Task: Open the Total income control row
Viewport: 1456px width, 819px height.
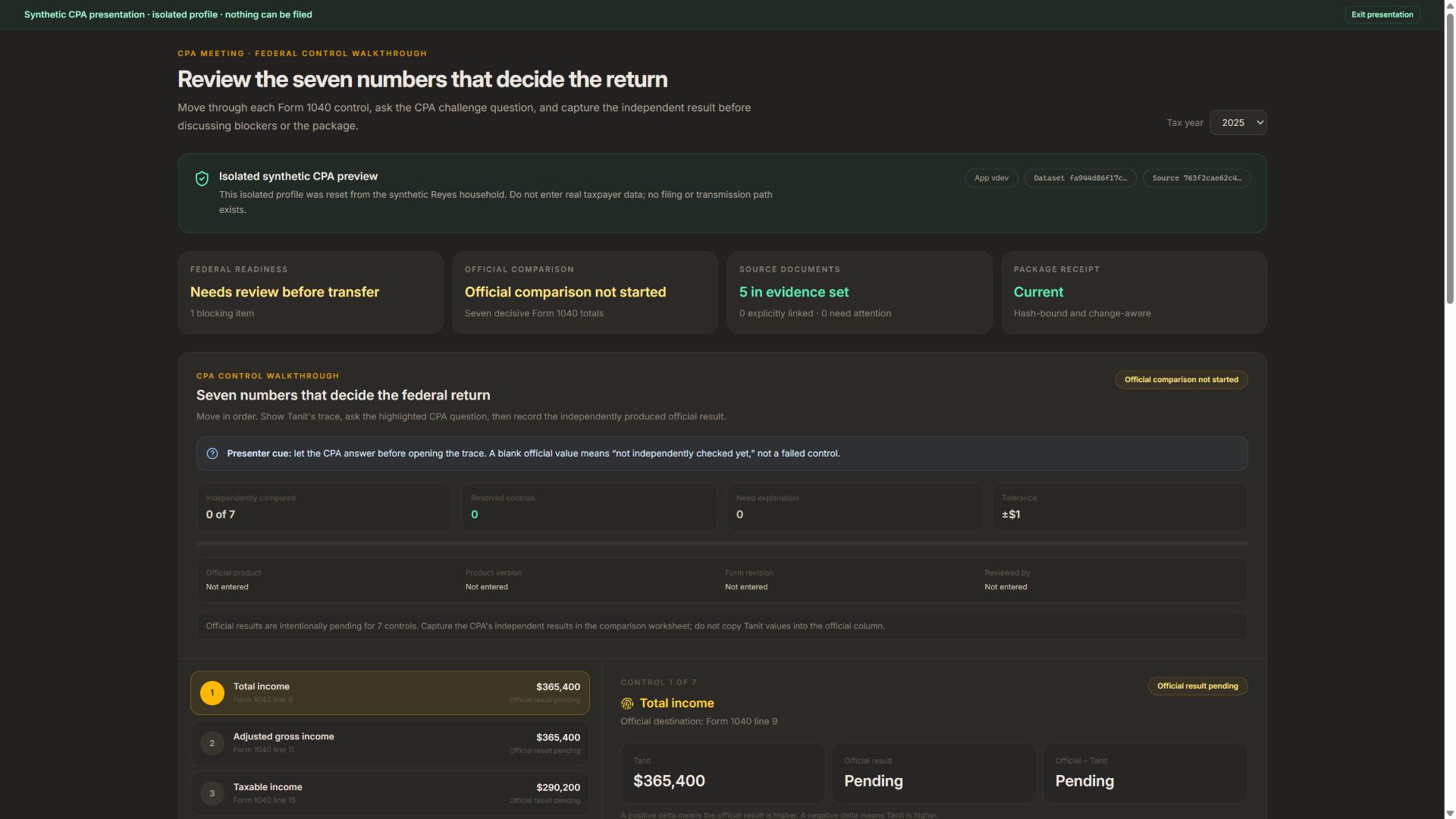Action: pyautogui.click(x=390, y=693)
